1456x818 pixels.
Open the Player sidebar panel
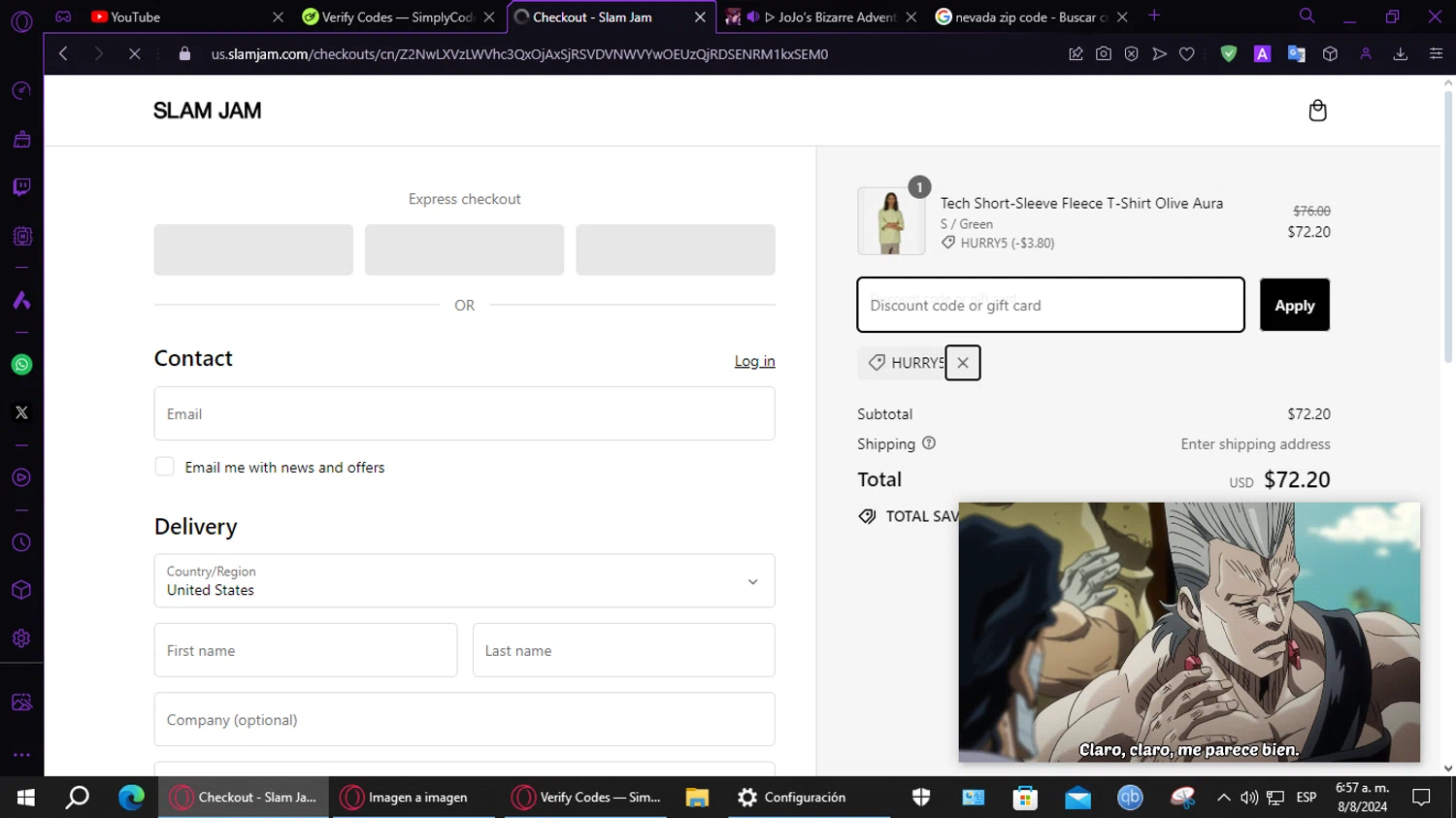pos(21,477)
